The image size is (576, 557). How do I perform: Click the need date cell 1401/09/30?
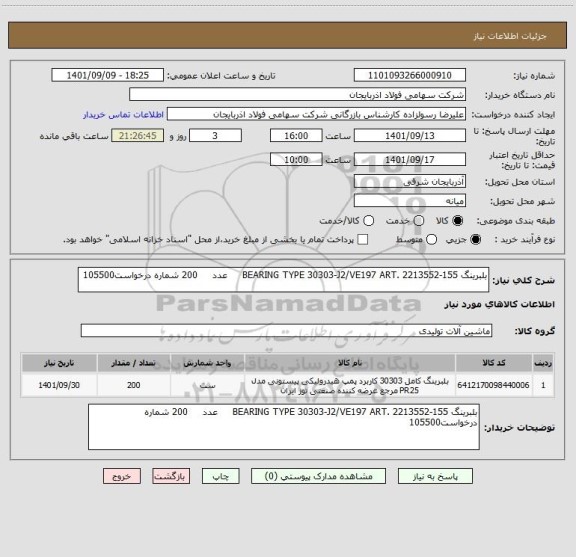(x=59, y=385)
